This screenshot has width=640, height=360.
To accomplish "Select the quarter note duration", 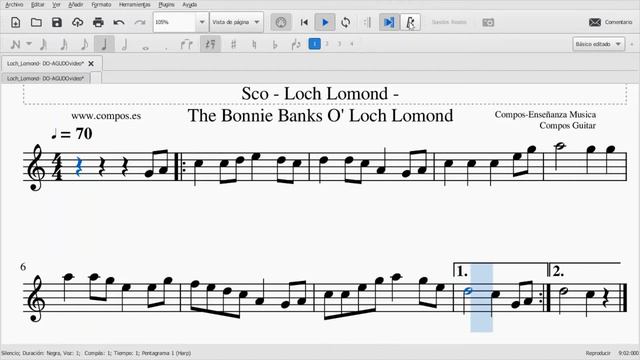I will pos(104,44).
